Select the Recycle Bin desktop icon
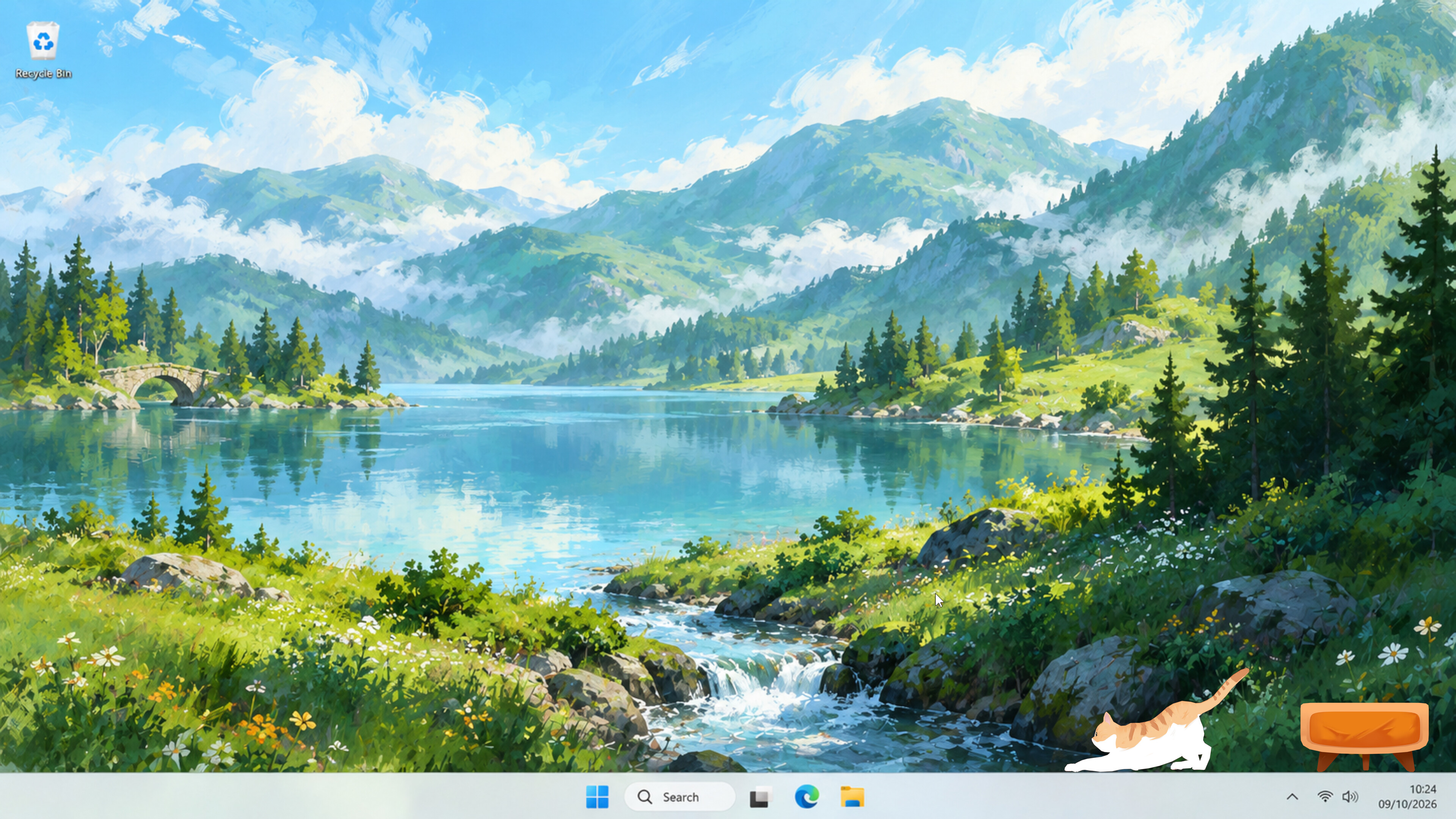The image size is (1456, 819). [x=44, y=51]
